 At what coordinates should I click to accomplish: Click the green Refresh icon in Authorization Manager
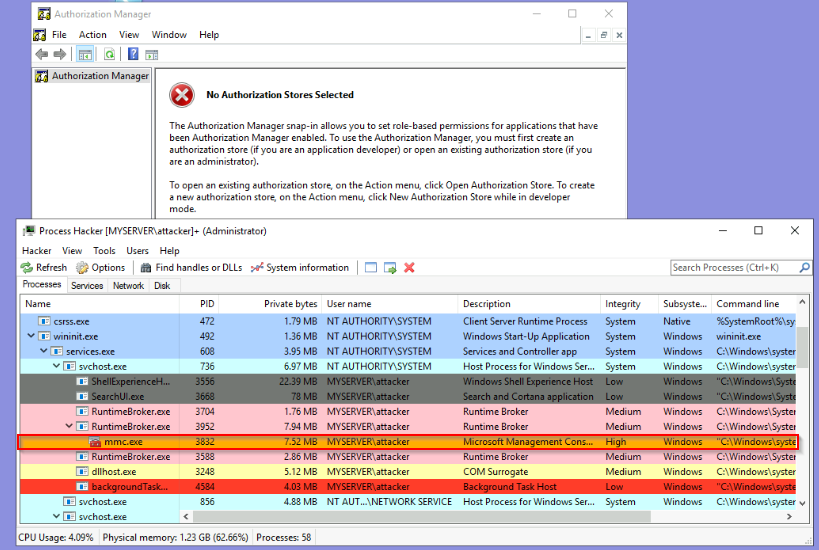[109, 54]
